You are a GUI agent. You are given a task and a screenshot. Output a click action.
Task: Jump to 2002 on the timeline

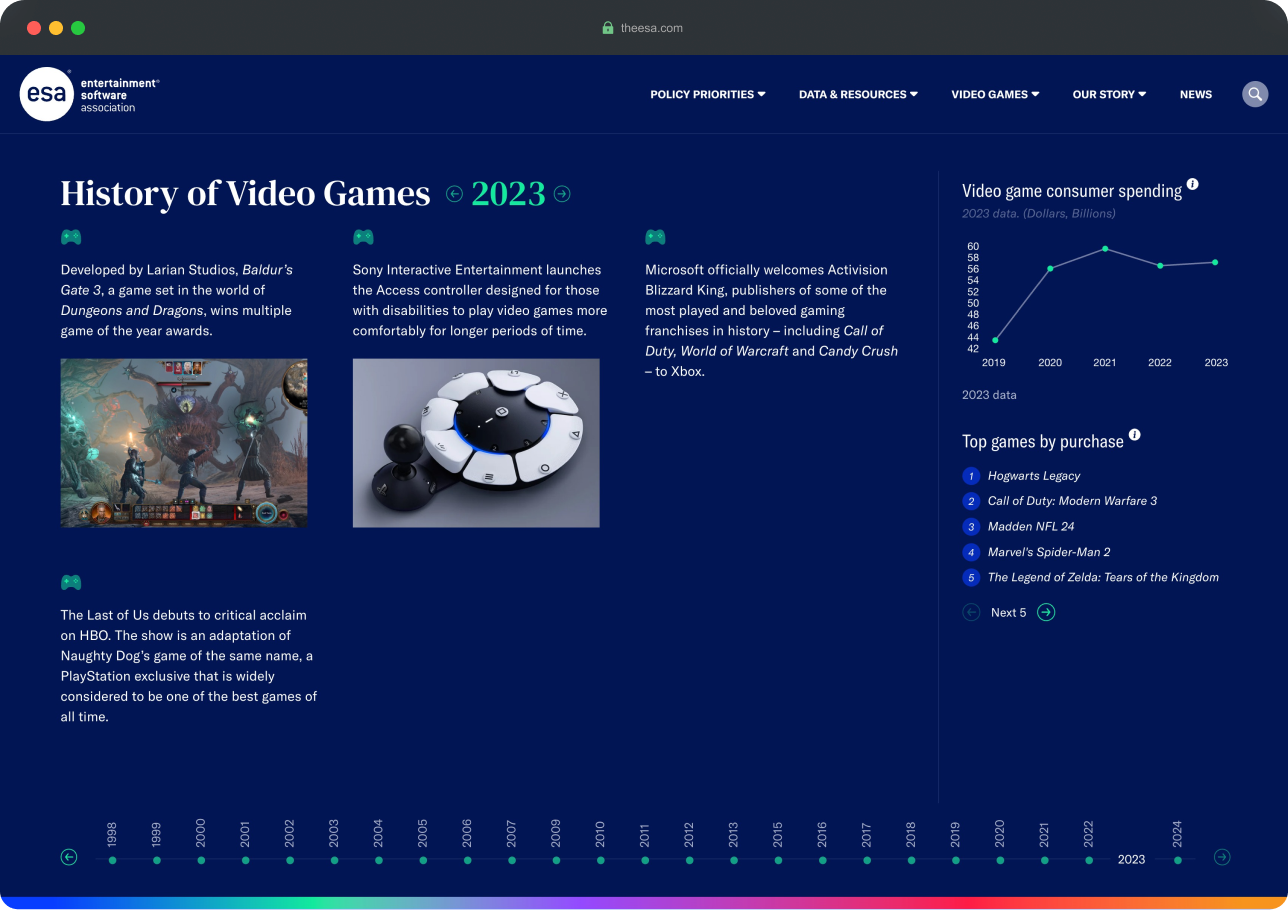tap(289, 843)
